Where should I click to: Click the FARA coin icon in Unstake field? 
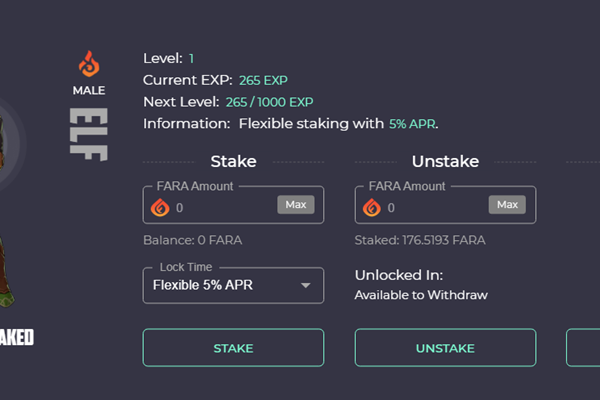coord(372,208)
